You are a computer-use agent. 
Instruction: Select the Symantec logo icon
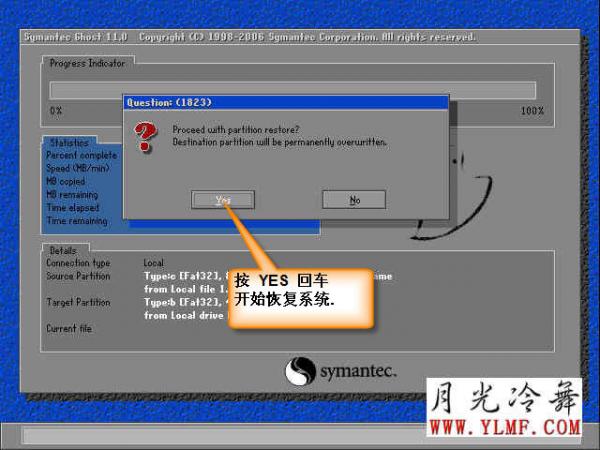tap(300, 370)
